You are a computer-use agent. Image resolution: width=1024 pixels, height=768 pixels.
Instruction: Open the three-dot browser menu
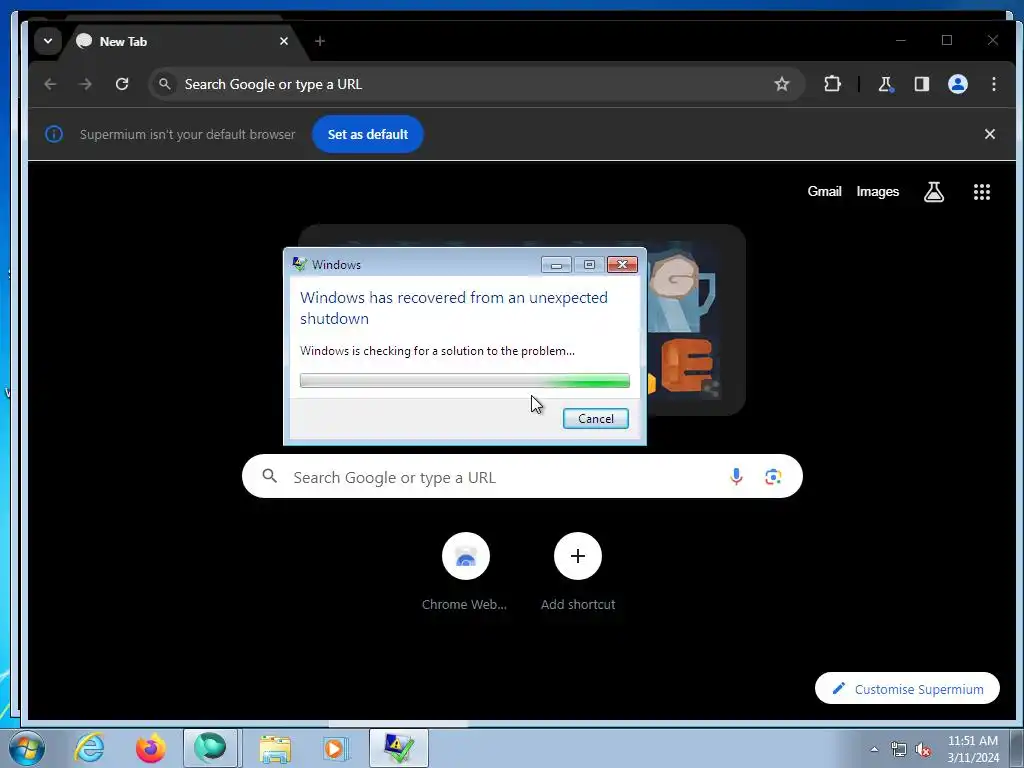pos(993,84)
